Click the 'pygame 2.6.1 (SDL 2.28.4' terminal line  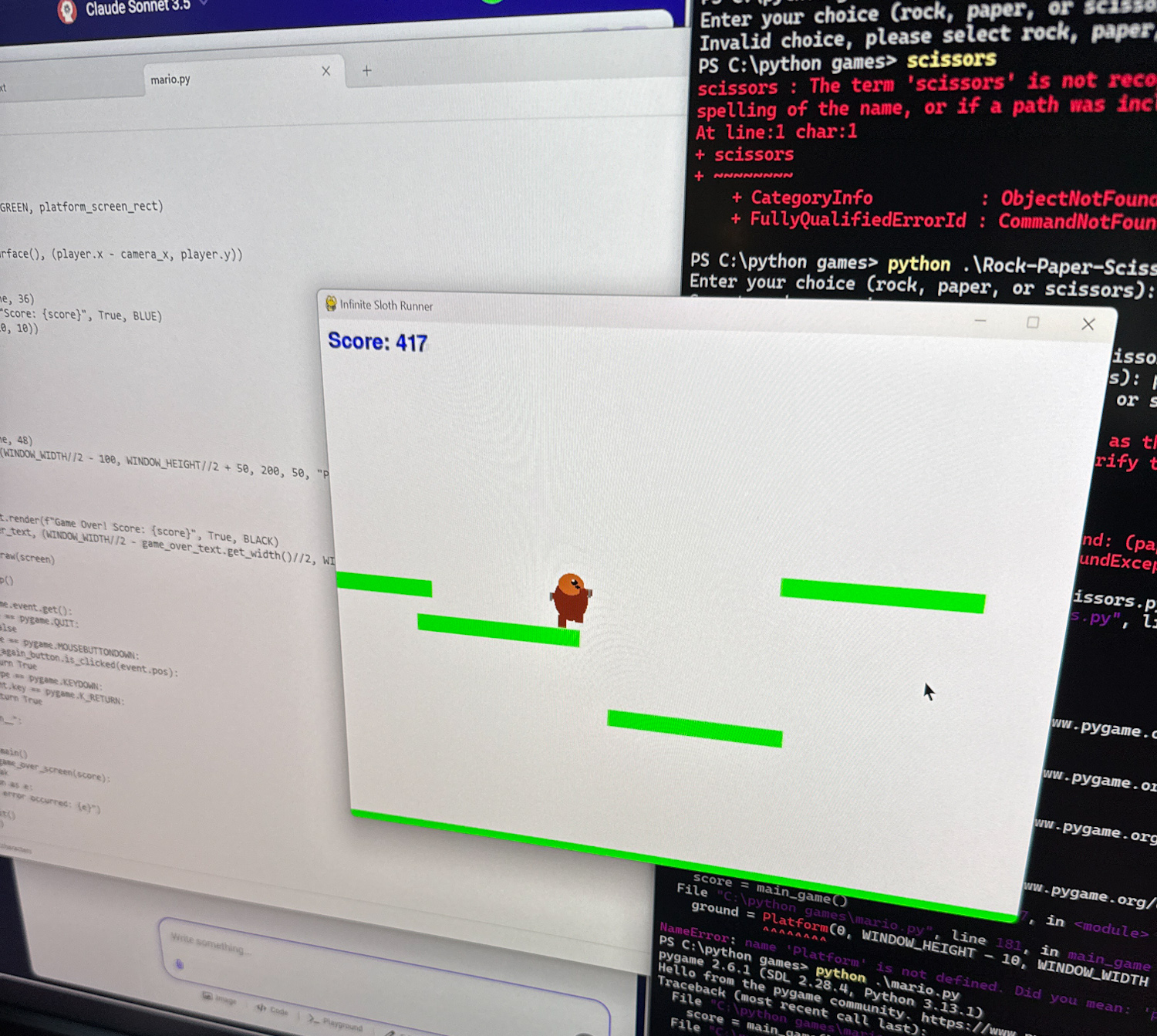click(x=821, y=982)
